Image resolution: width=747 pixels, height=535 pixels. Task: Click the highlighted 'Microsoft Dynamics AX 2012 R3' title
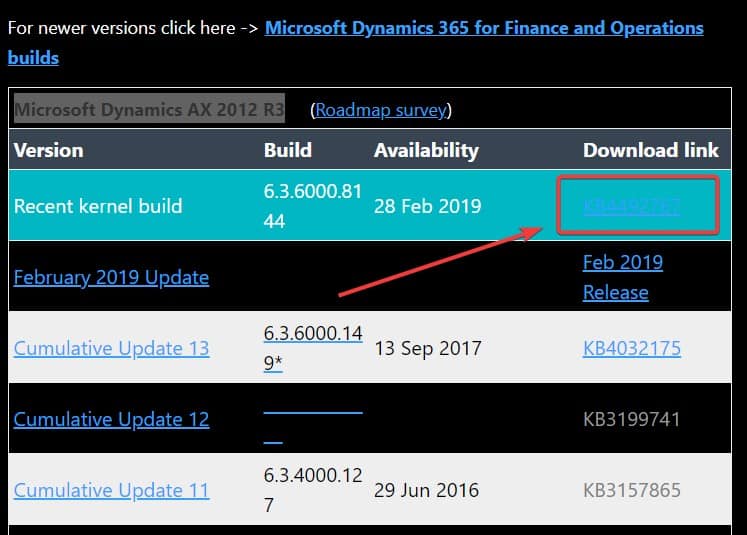pos(149,110)
